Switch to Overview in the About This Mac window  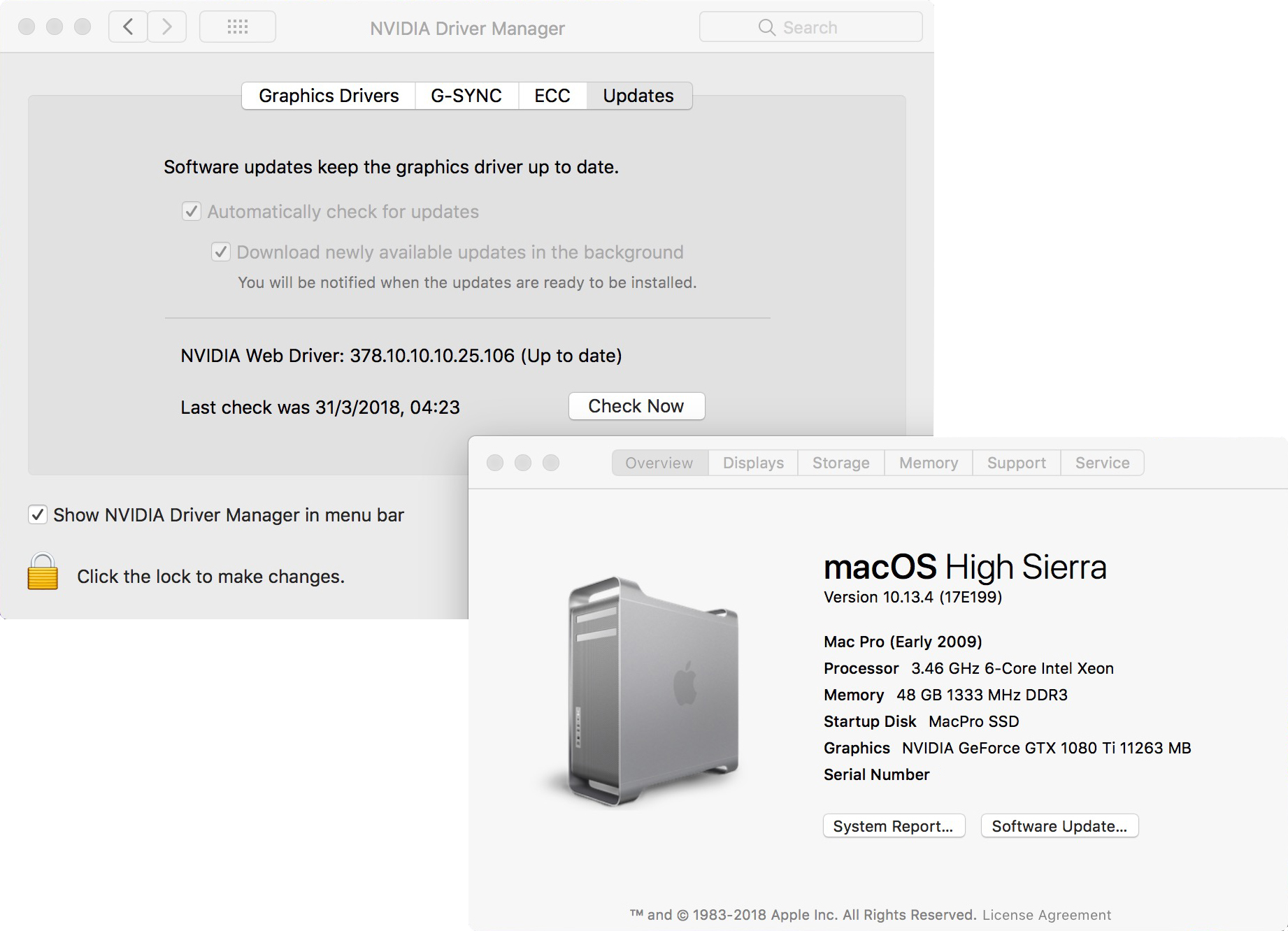coord(659,463)
